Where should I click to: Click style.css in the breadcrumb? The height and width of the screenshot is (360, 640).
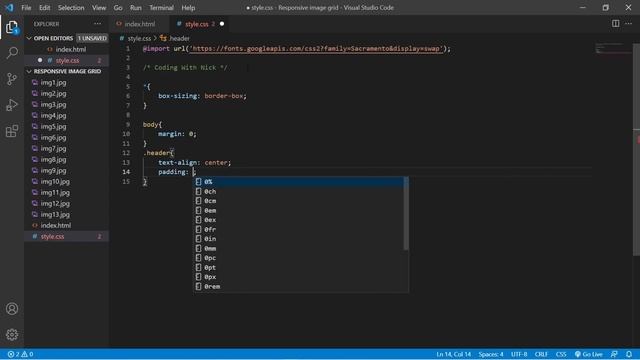click(x=139, y=38)
